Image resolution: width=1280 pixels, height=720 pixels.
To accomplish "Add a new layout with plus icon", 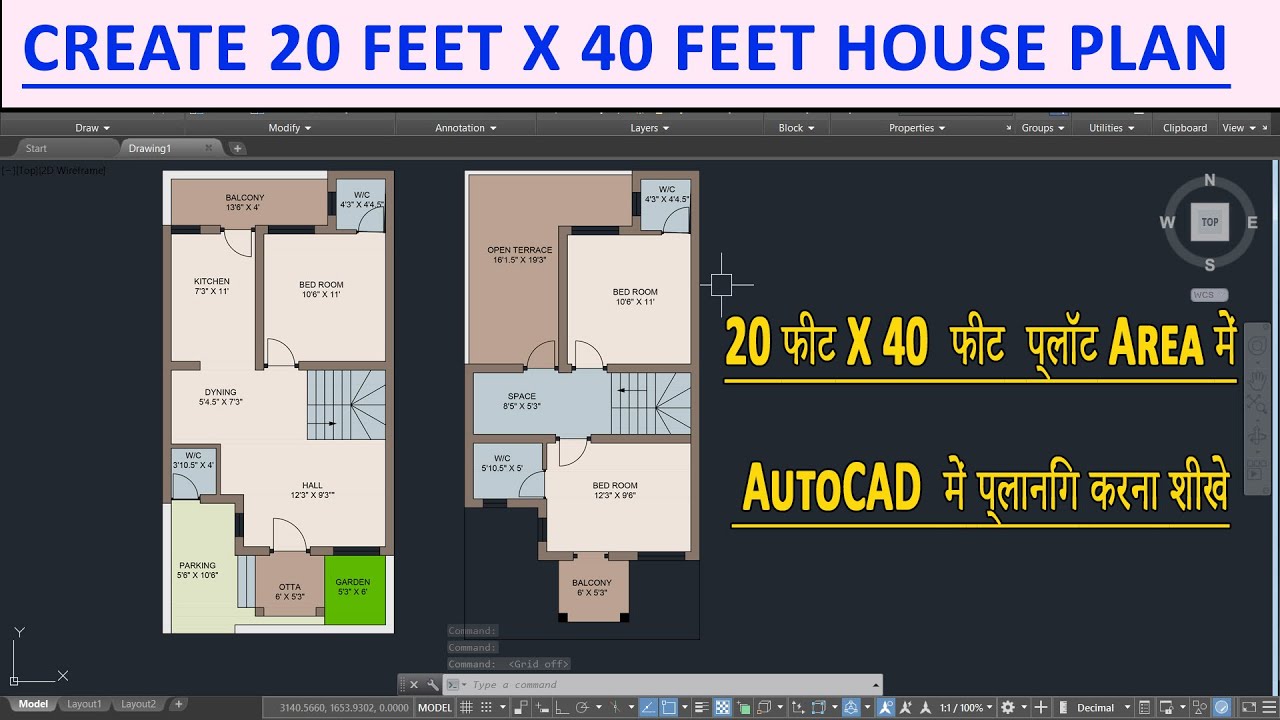I will coord(179,704).
